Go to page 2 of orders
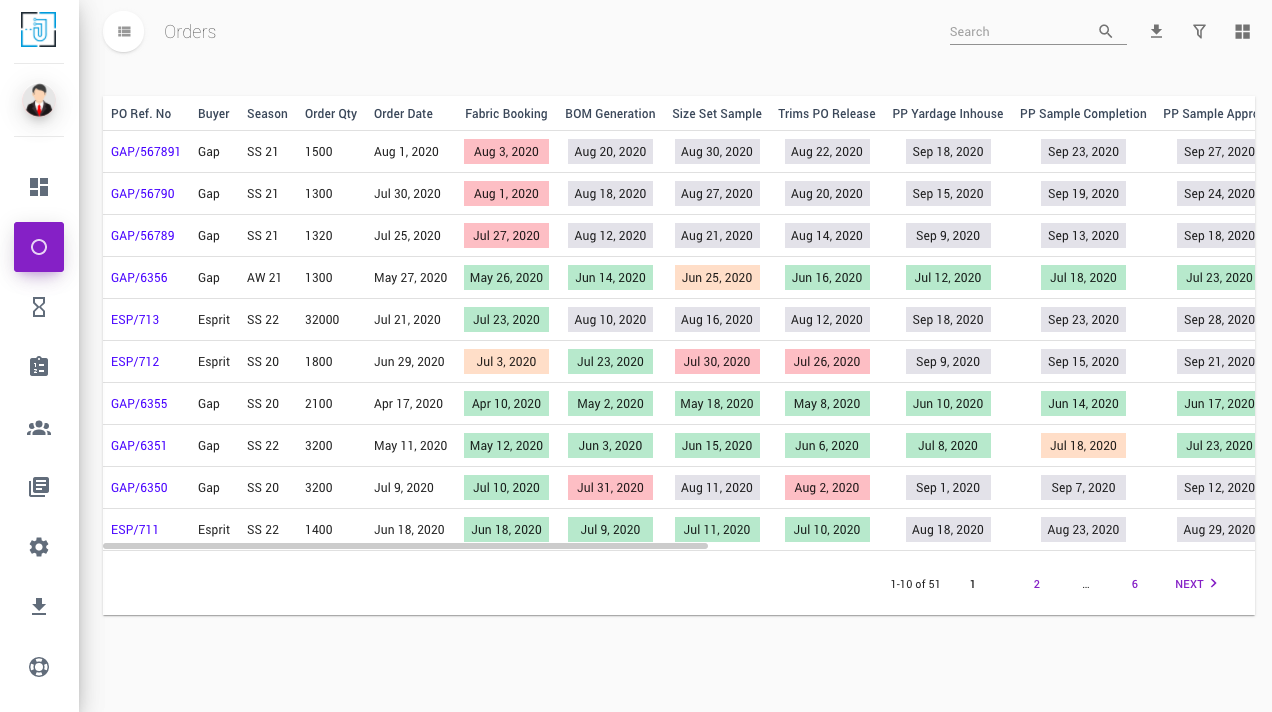The height and width of the screenshot is (712, 1272). [x=1037, y=584]
